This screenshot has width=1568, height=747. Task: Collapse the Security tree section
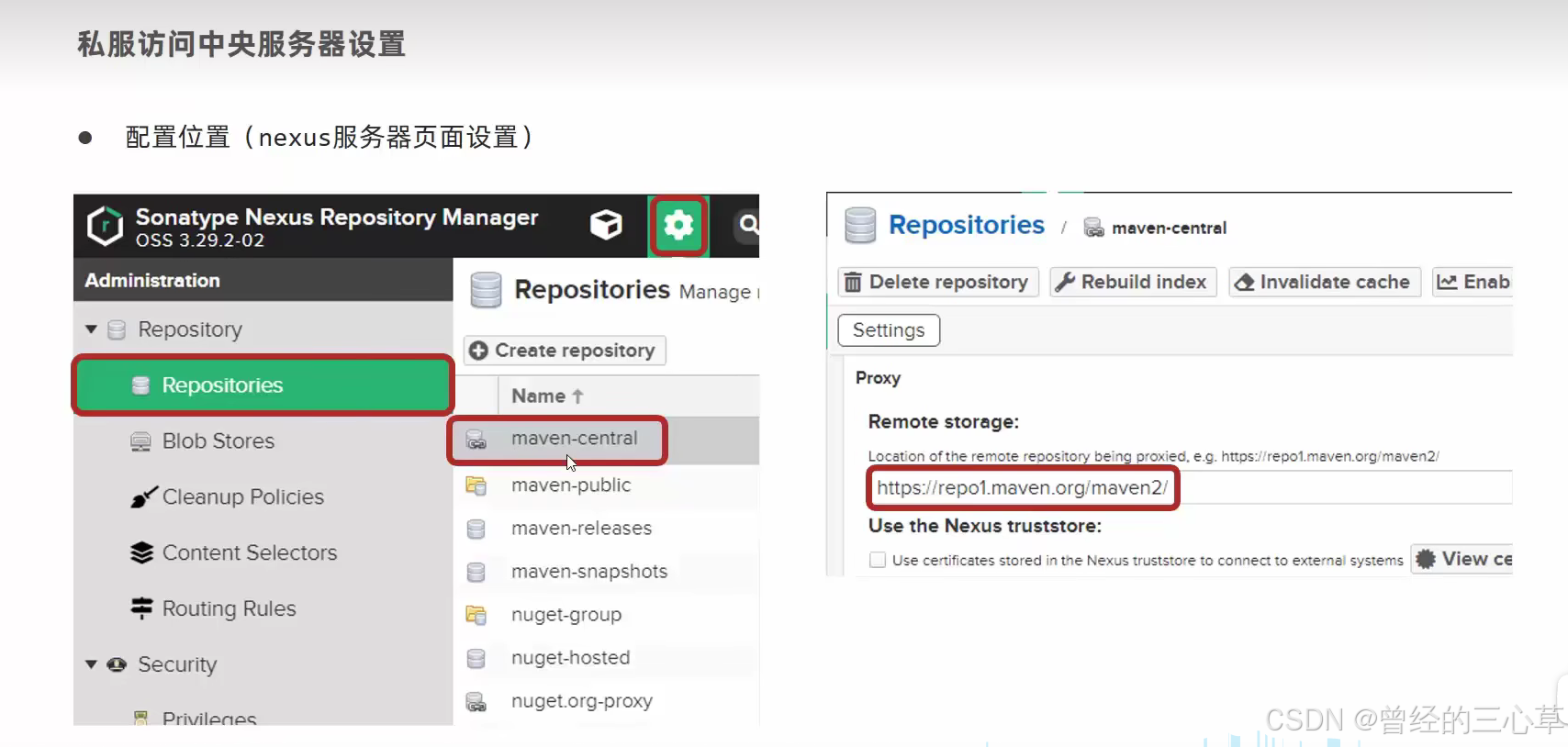coord(91,664)
